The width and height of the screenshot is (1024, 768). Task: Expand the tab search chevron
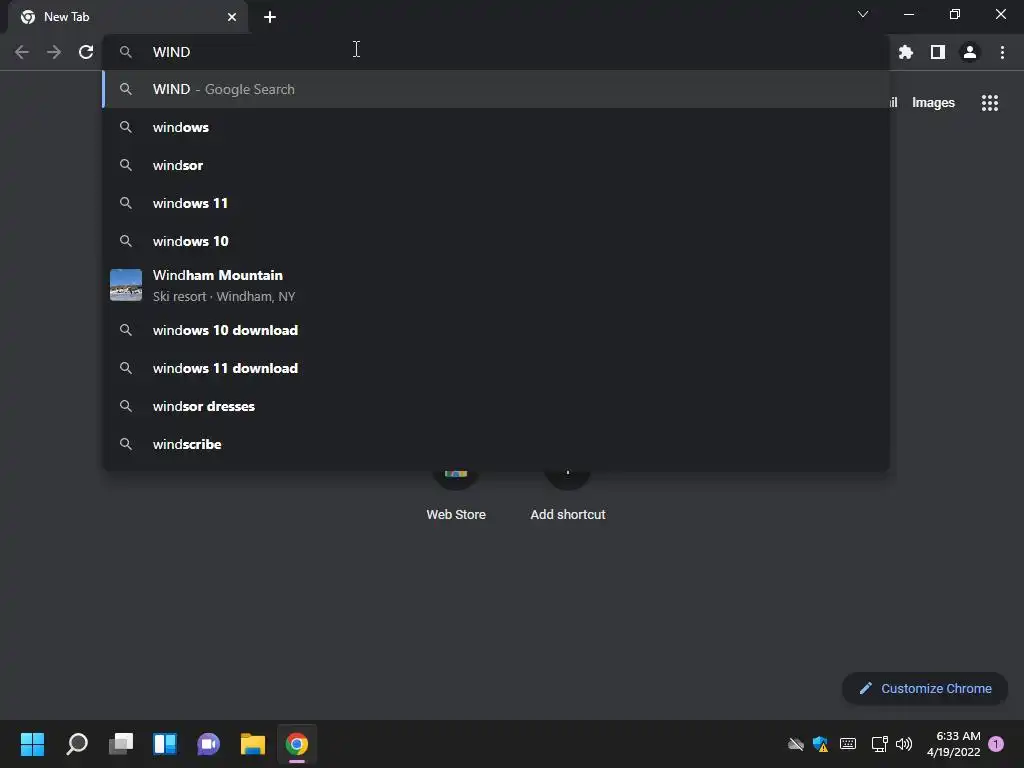tap(863, 14)
